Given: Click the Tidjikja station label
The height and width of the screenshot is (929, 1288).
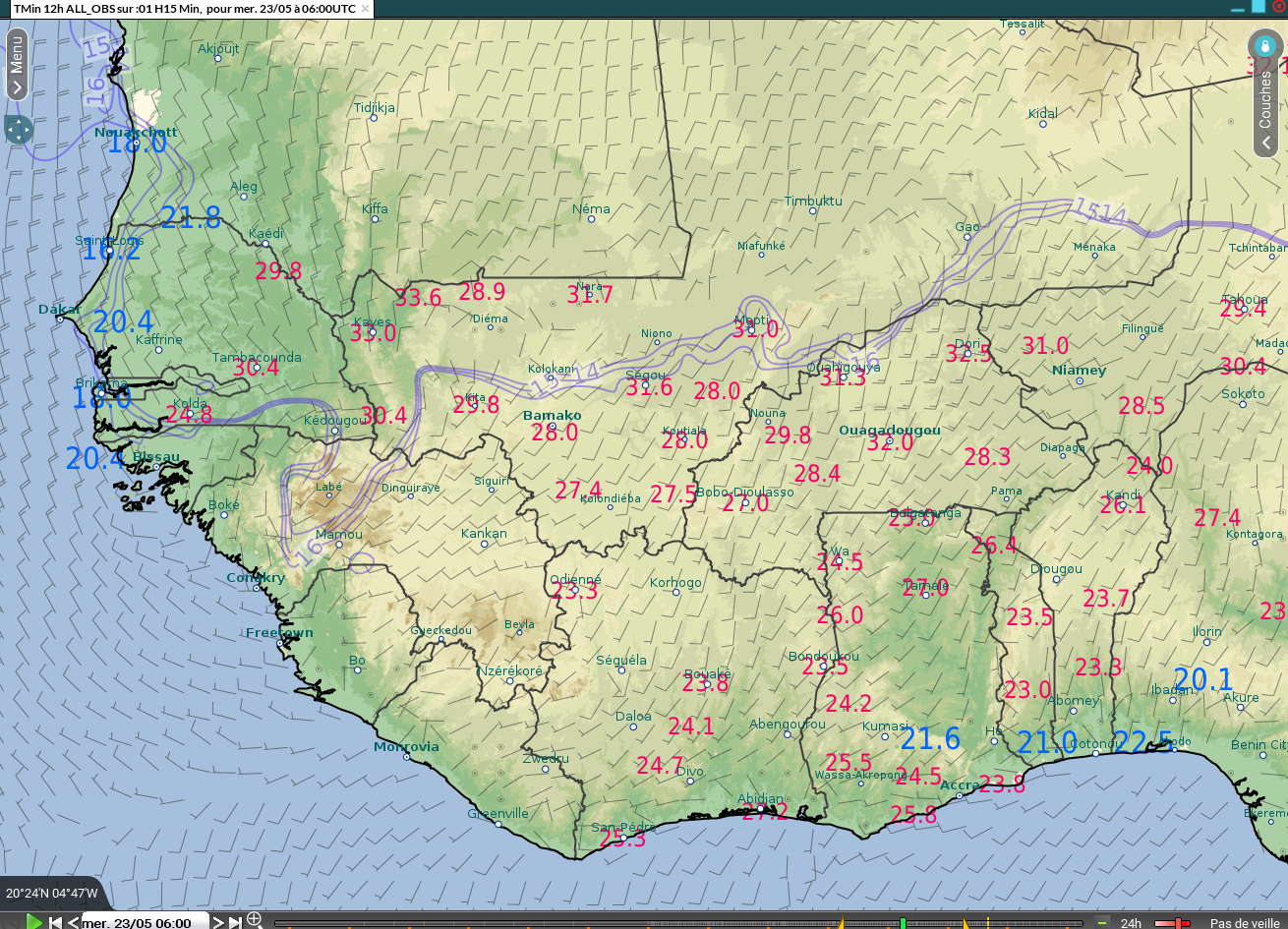Looking at the screenshot, I should (x=374, y=107).
